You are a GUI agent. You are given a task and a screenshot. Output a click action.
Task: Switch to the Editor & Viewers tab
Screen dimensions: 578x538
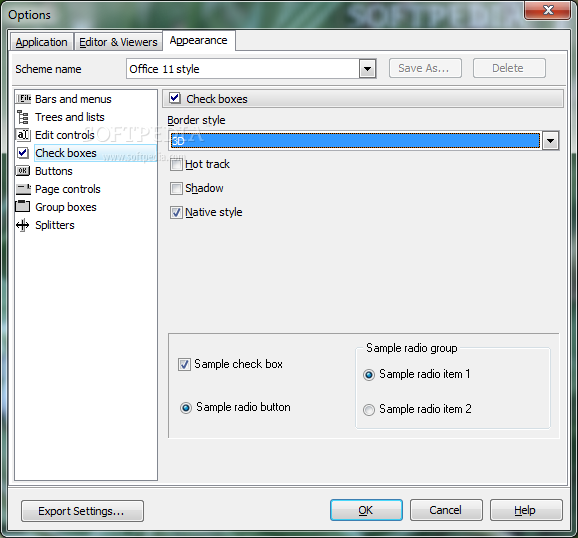tap(118, 42)
